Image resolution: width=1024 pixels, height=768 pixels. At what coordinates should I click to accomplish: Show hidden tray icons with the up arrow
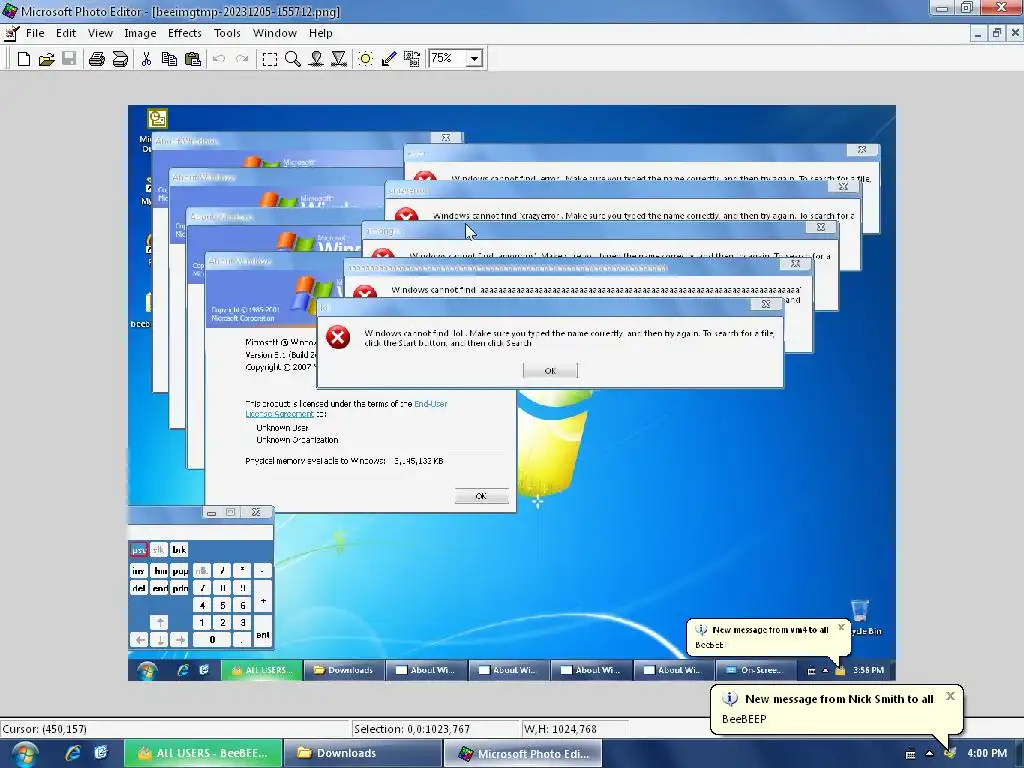pos(929,754)
